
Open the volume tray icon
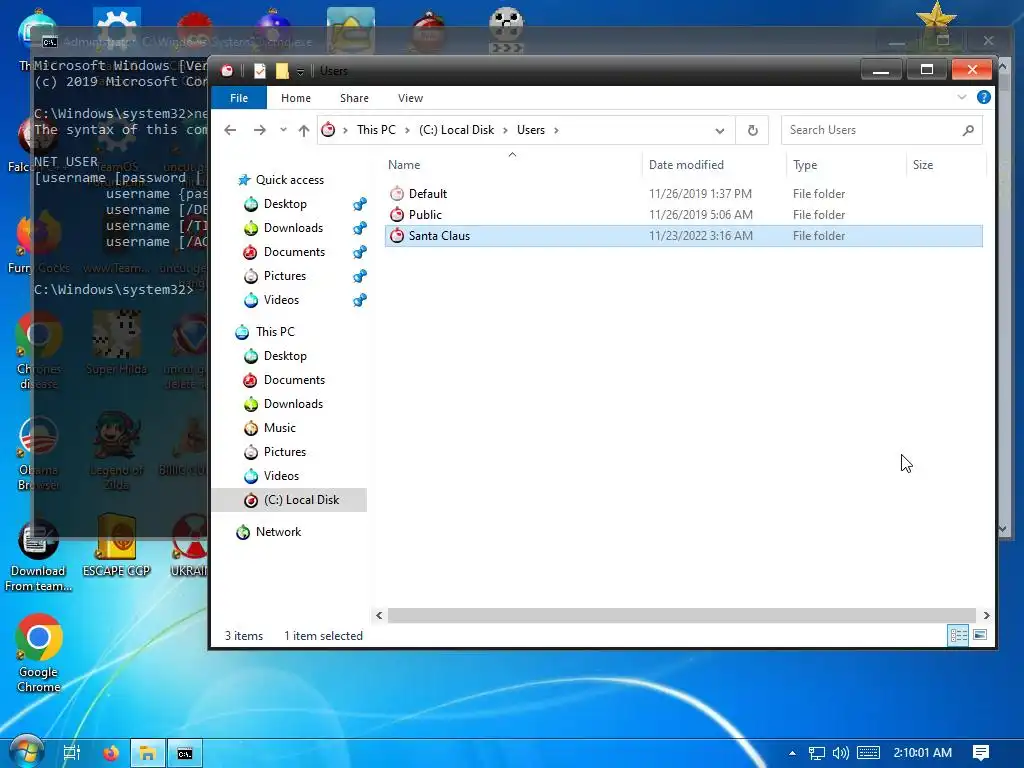tap(840, 753)
